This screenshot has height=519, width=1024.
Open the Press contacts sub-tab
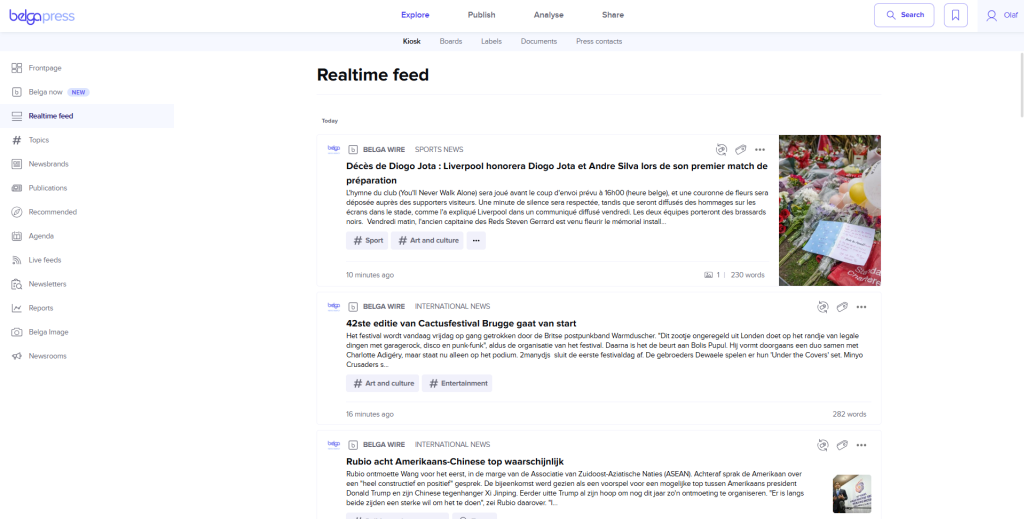(x=599, y=42)
